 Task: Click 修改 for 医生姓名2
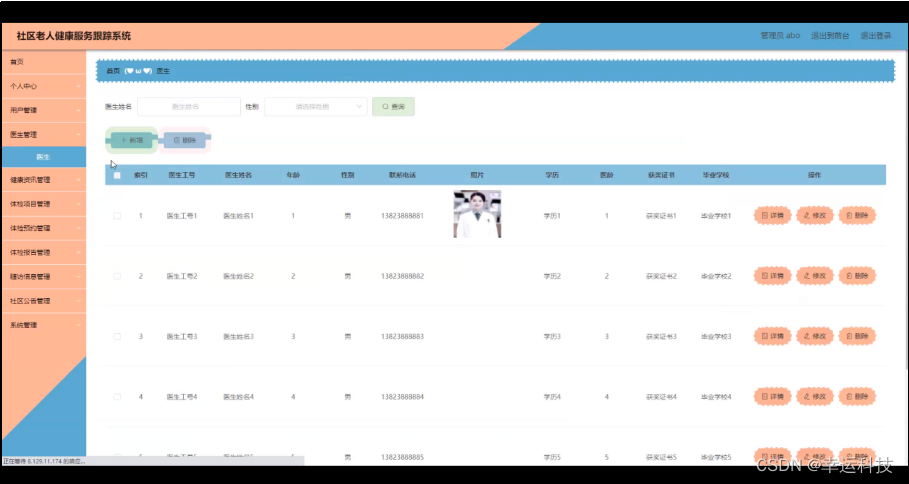[x=815, y=276]
